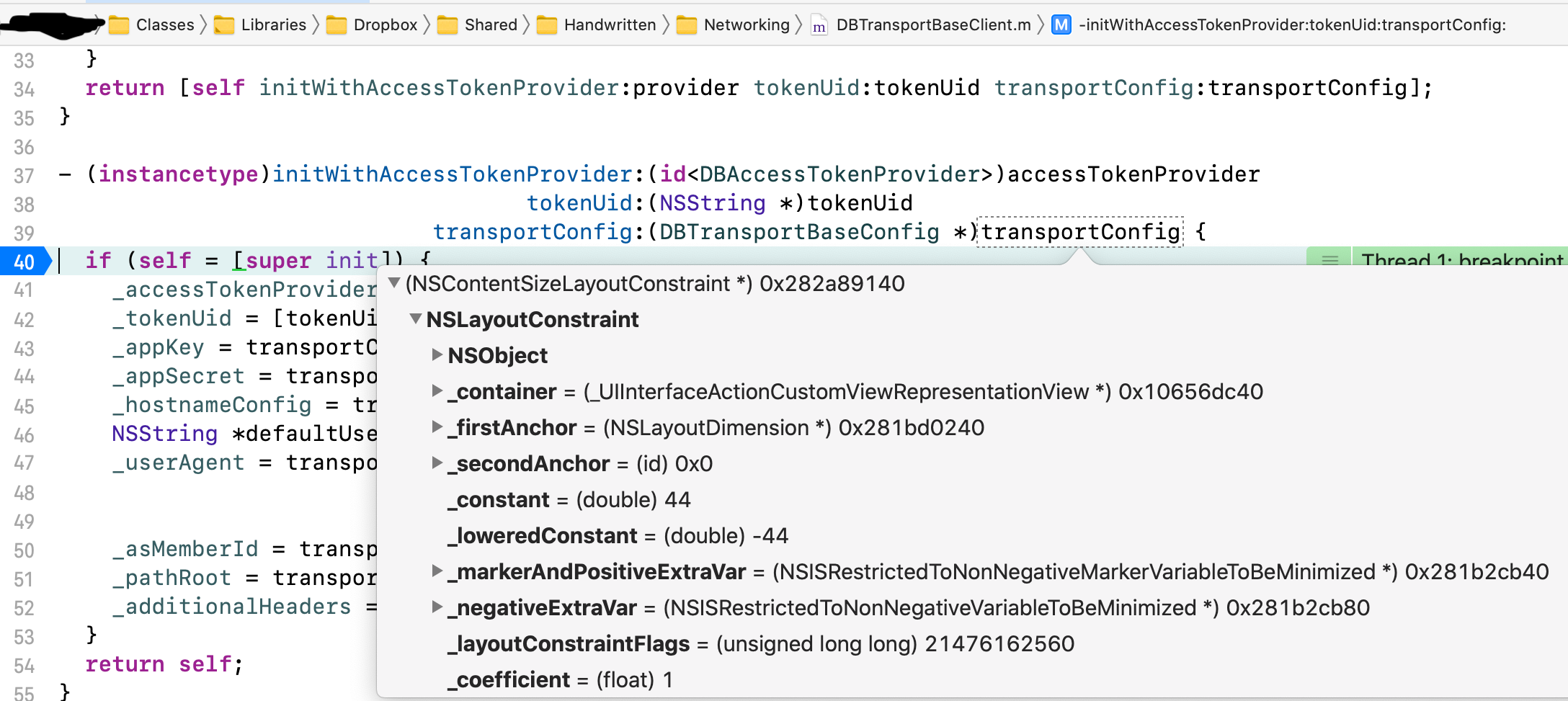
Task: Click the DBTransportBaseClient.m file icon
Action: [x=819, y=26]
